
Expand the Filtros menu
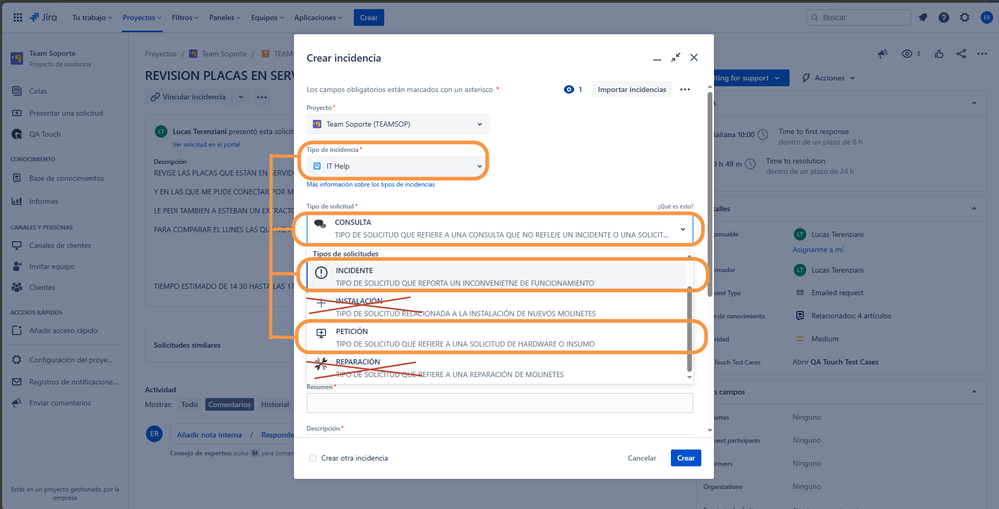click(x=184, y=18)
